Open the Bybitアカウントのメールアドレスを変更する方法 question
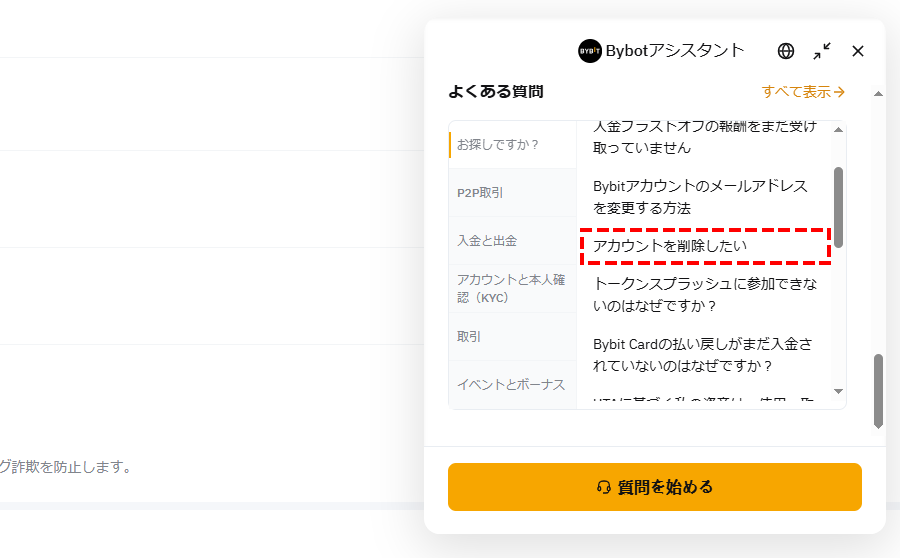 click(x=700, y=197)
